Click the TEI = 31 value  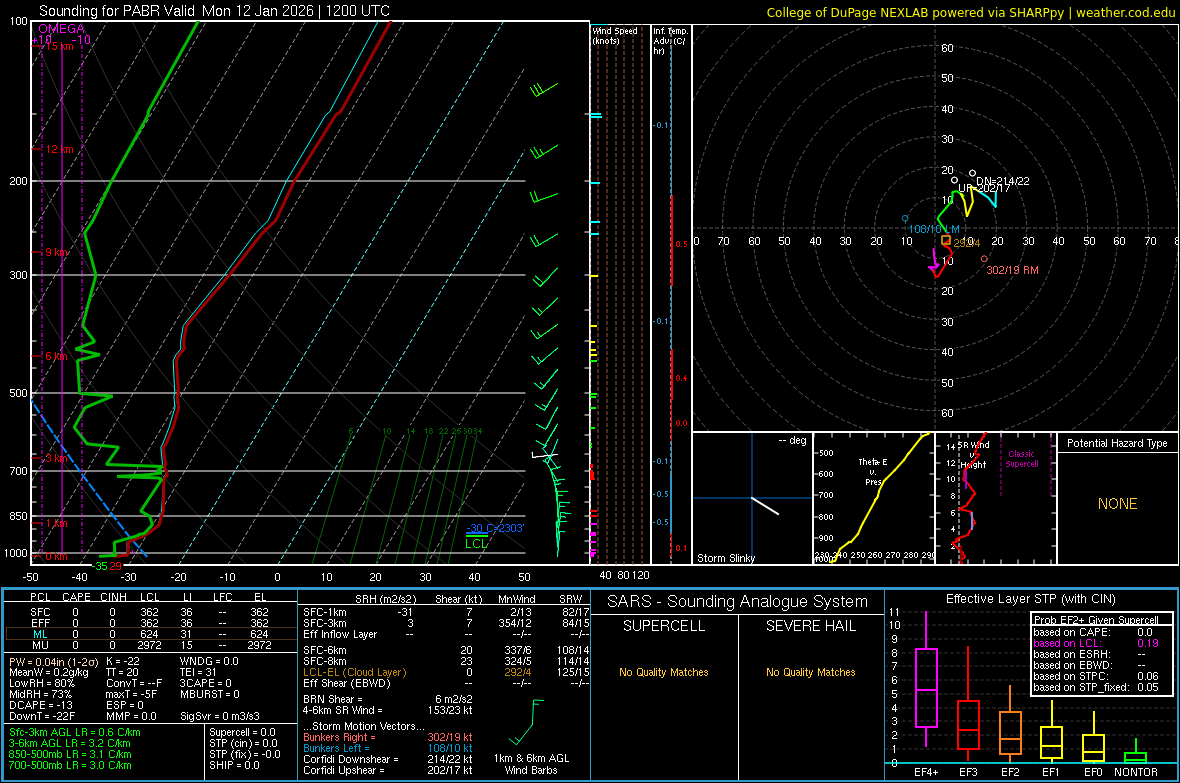coord(198,672)
